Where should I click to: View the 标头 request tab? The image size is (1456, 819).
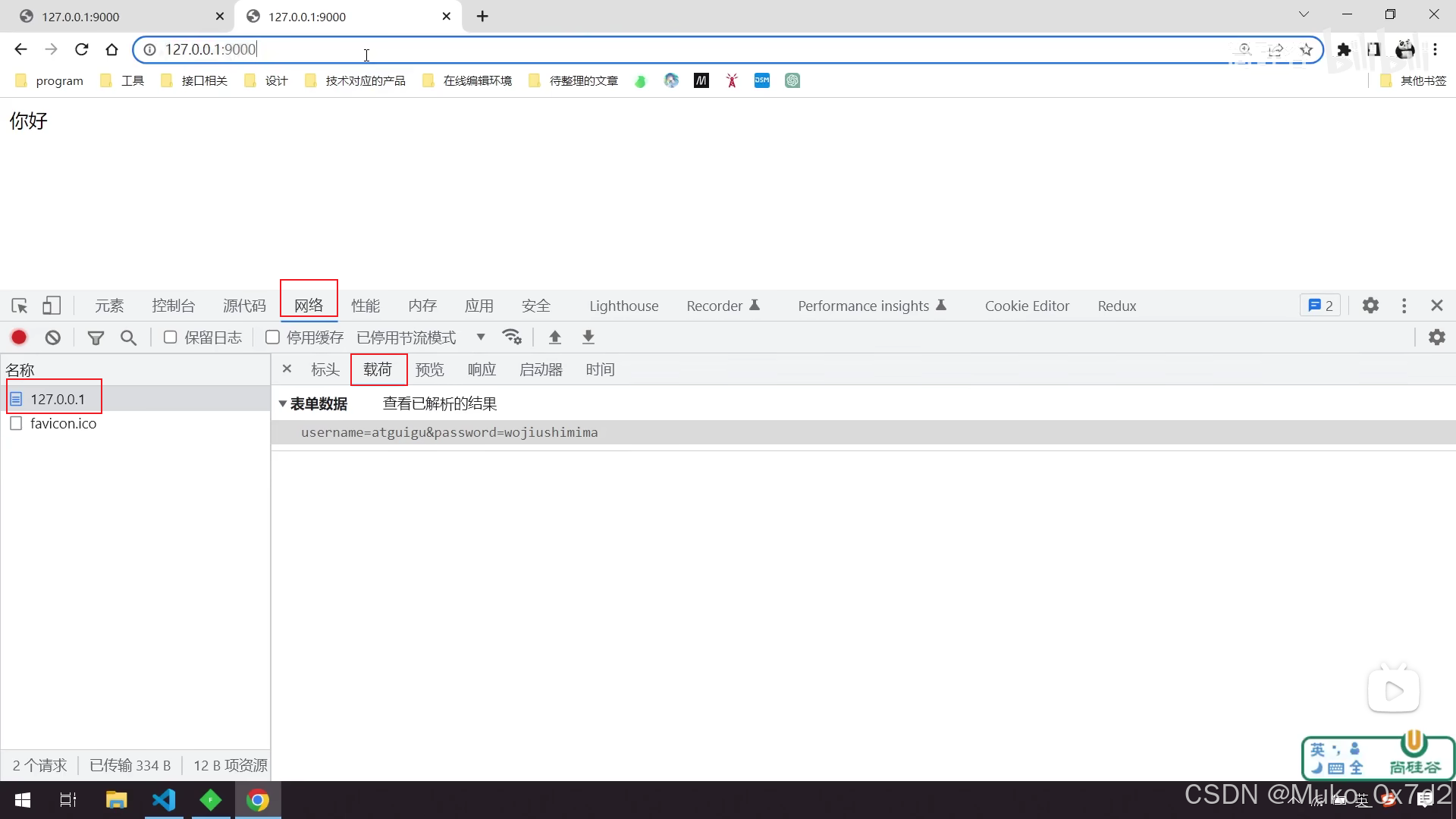coord(325,369)
